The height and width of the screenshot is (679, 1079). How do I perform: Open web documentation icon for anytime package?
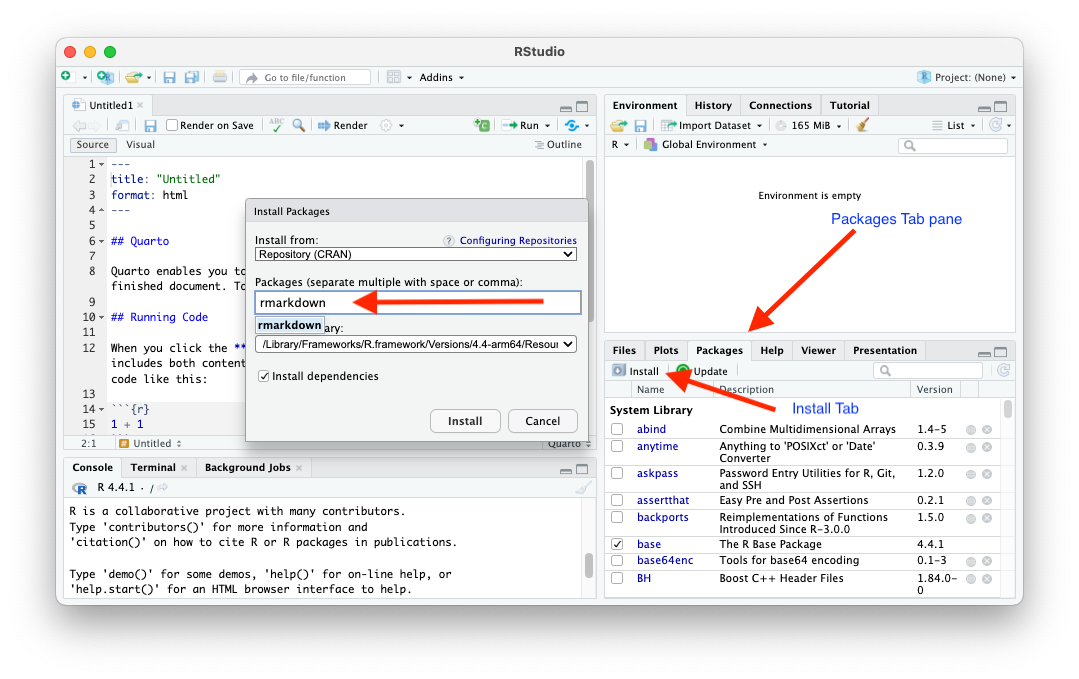(x=971, y=447)
